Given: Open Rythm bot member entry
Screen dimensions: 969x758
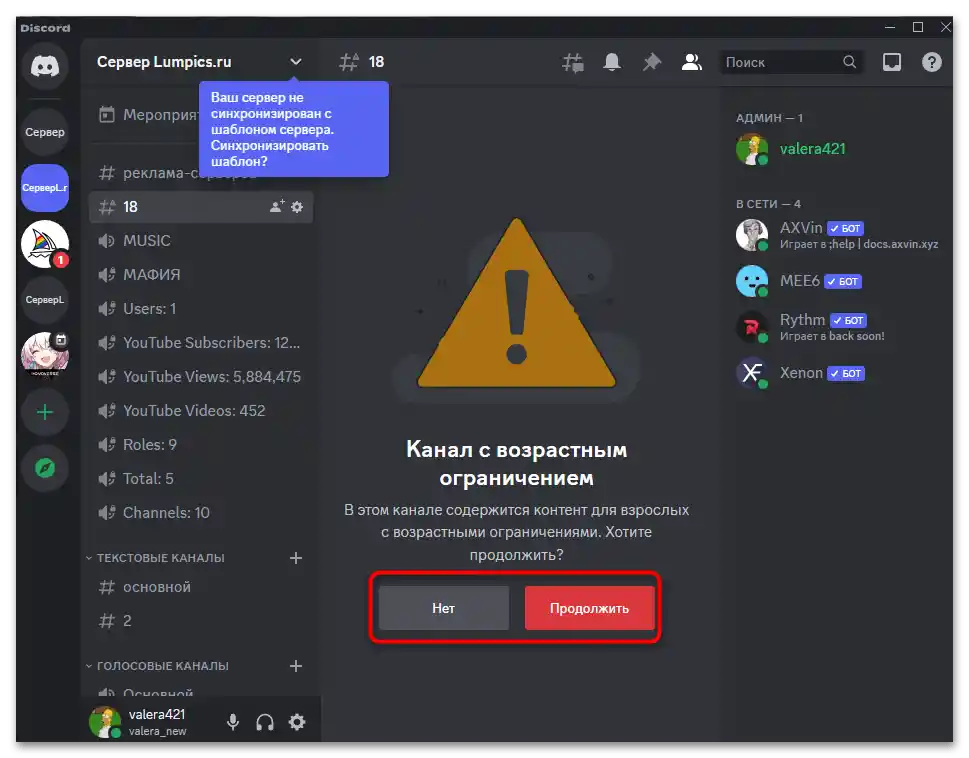Looking at the screenshot, I should 837,327.
